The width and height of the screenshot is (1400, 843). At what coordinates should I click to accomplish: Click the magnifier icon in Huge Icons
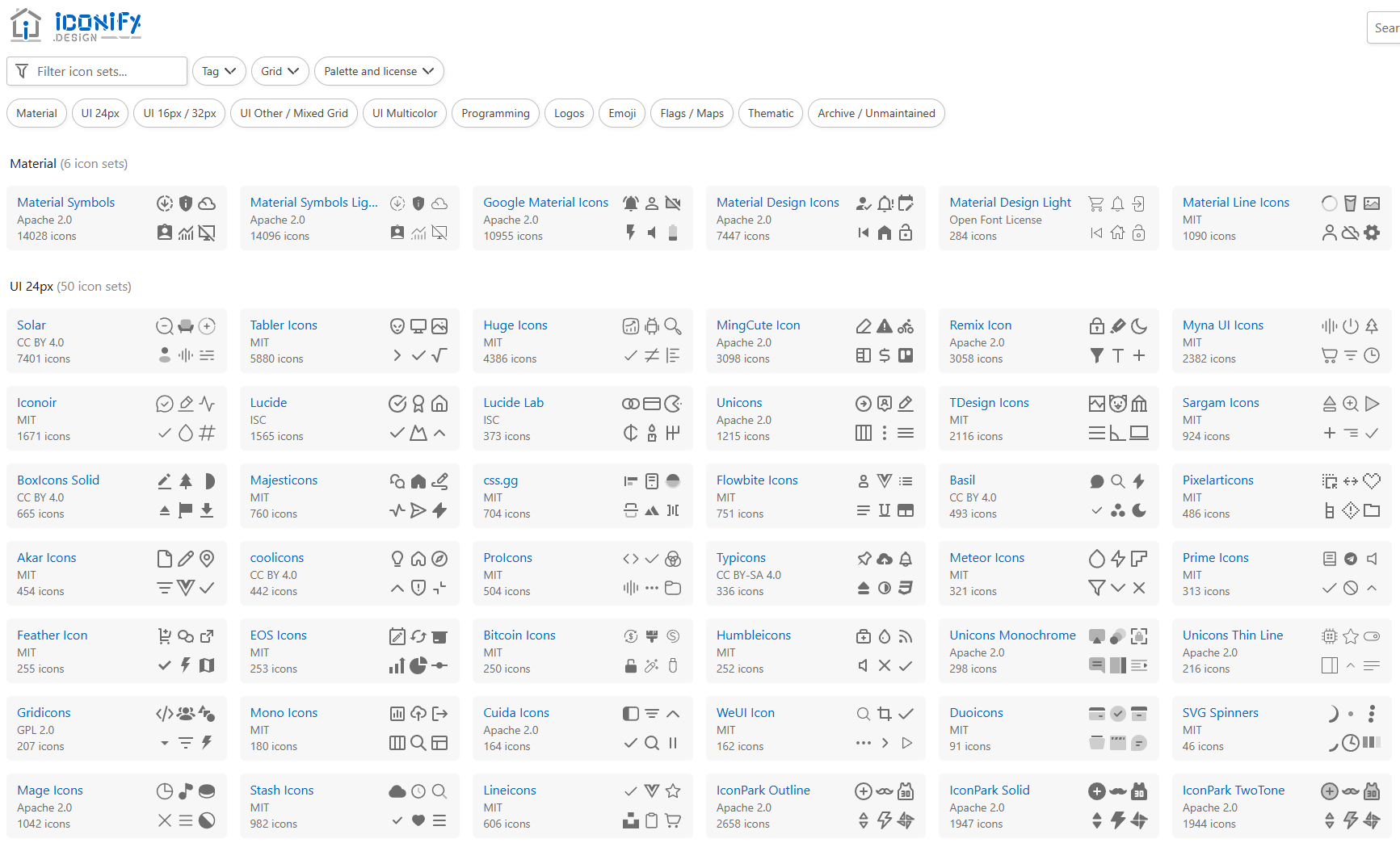point(673,326)
